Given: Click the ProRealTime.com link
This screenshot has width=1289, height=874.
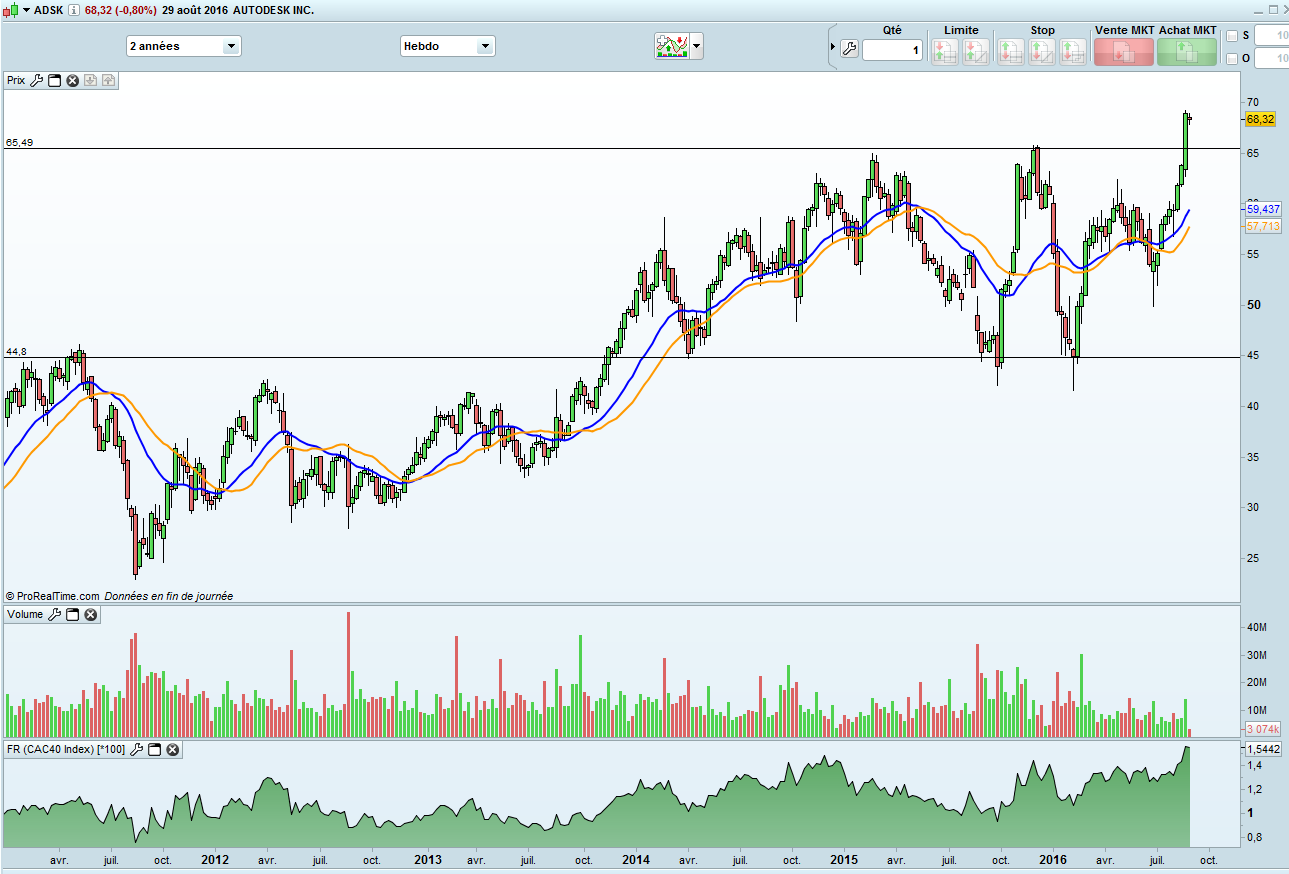Looking at the screenshot, I should pyautogui.click(x=57, y=596).
